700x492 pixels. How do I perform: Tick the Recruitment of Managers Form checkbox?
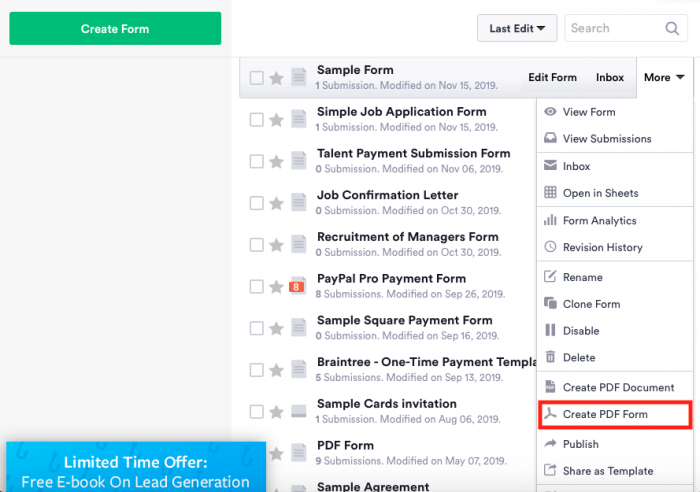click(257, 245)
